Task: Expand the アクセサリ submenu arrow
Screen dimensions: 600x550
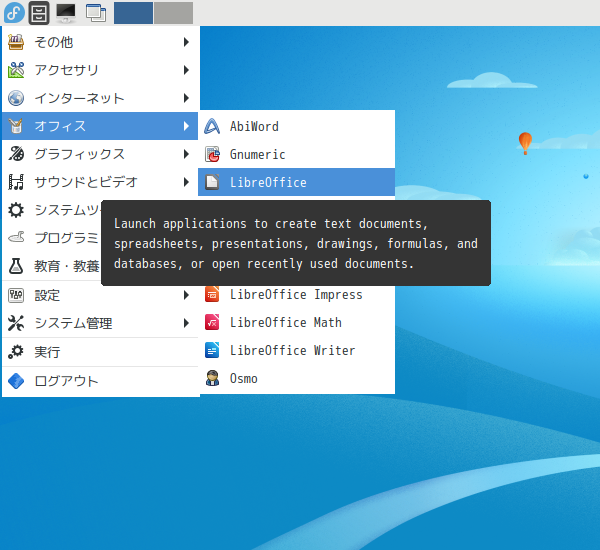Action: coord(186,70)
